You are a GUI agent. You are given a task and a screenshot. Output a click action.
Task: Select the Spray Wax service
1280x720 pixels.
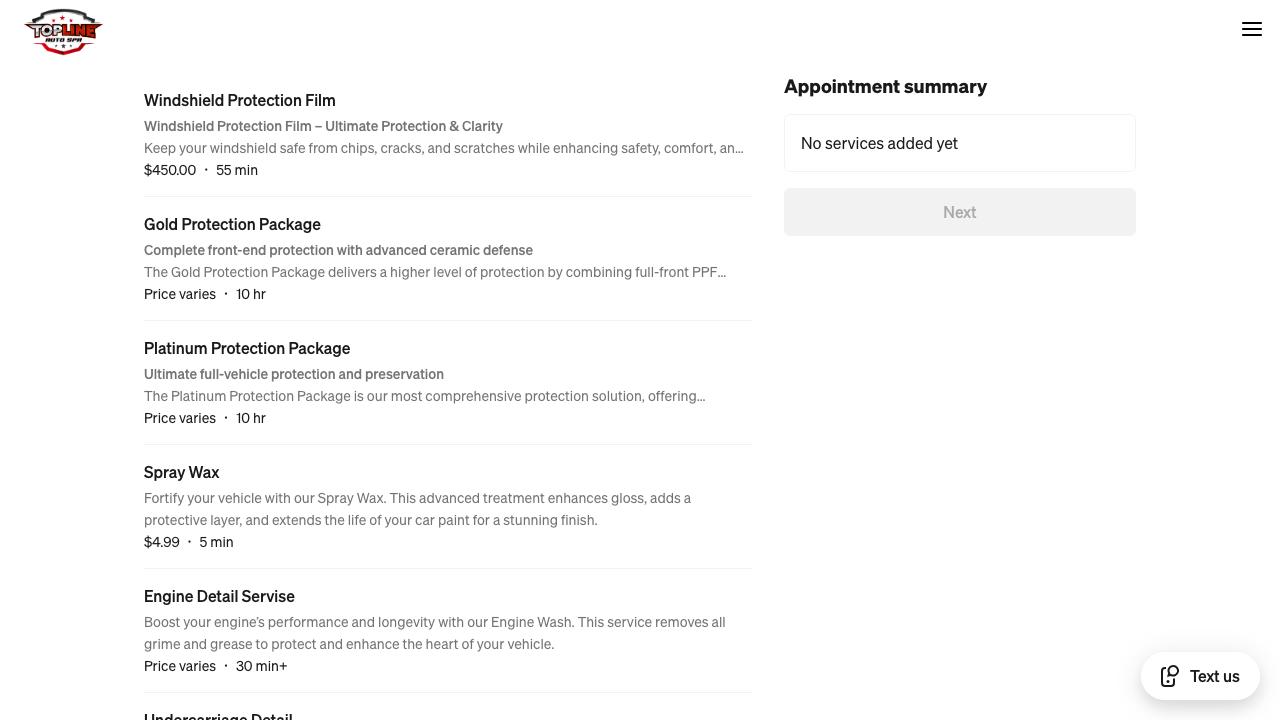181,472
